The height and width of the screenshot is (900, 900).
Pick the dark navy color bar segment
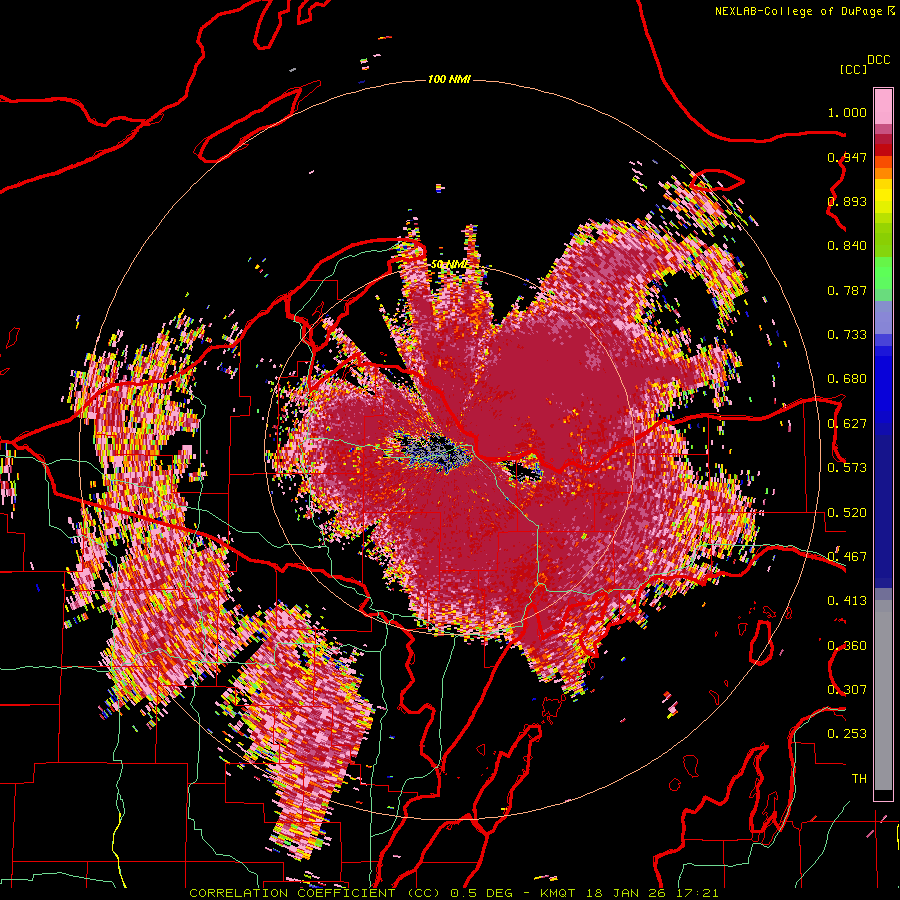click(x=883, y=510)
